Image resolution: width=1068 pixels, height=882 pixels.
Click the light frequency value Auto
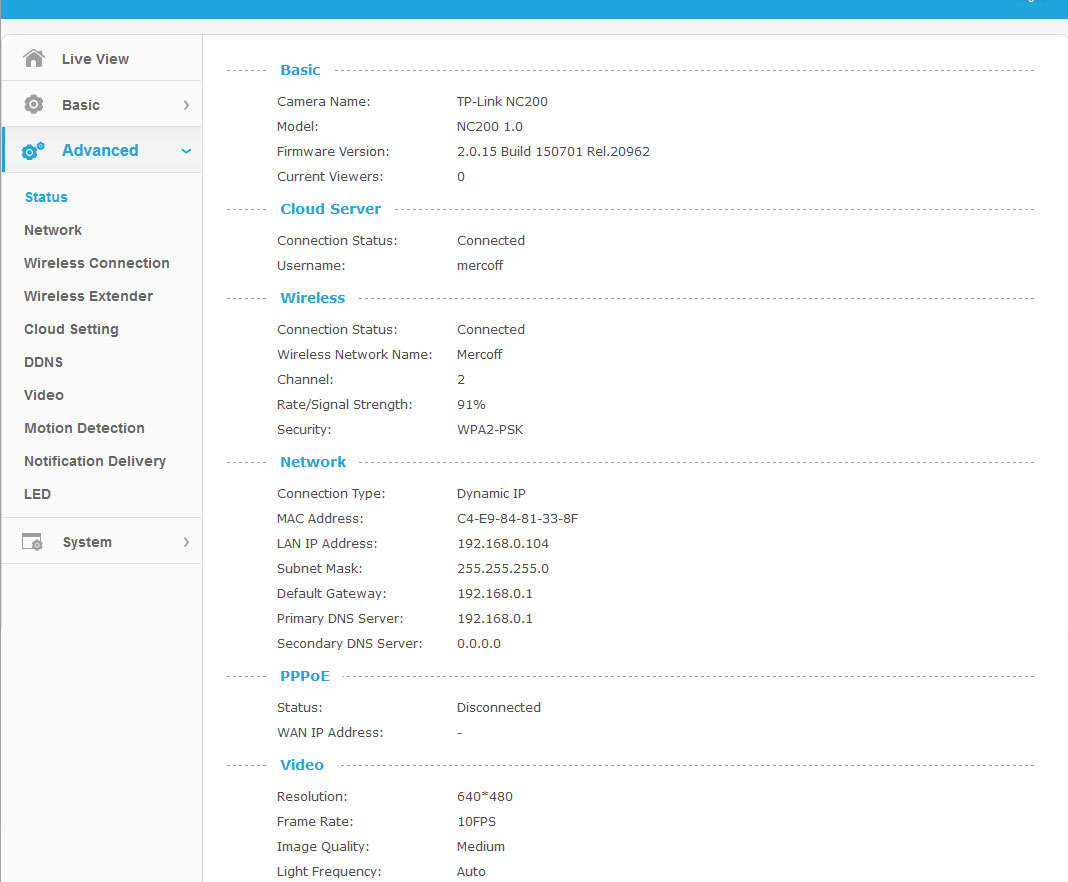click(471, 872)
